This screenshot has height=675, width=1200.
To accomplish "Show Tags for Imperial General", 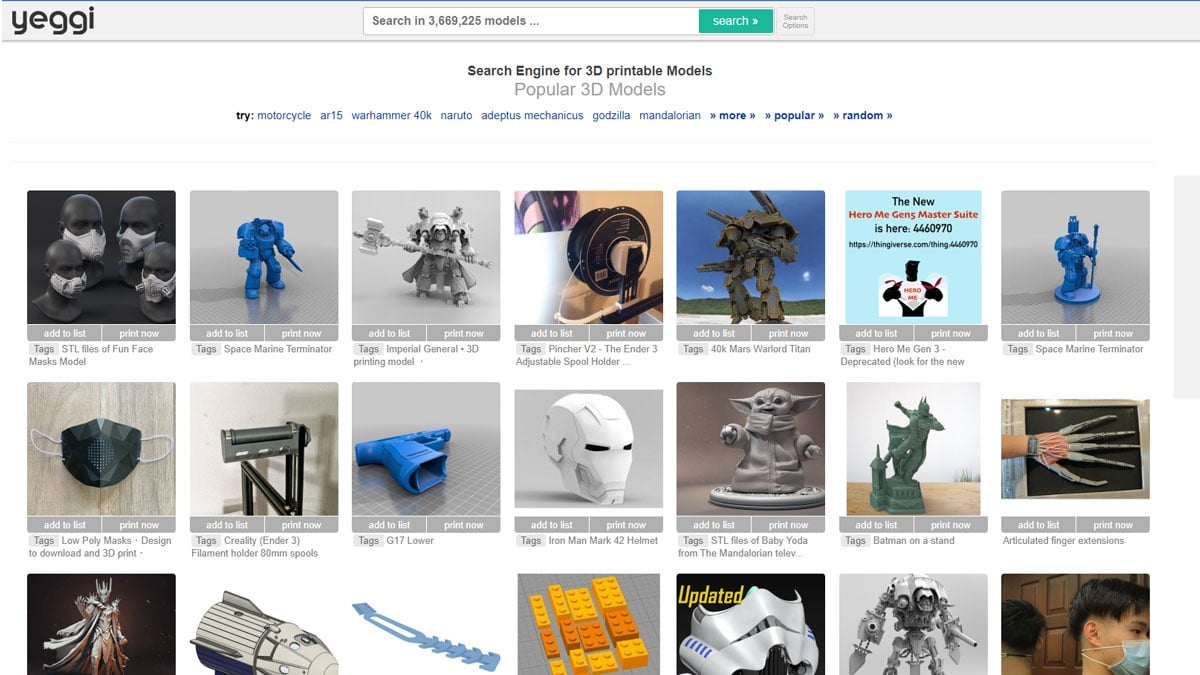I will 369,350.
